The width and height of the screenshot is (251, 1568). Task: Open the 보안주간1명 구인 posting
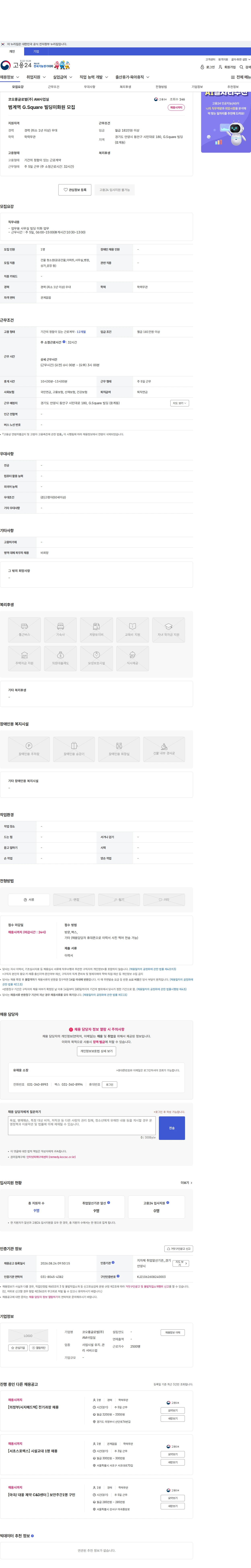(41, 1495)
